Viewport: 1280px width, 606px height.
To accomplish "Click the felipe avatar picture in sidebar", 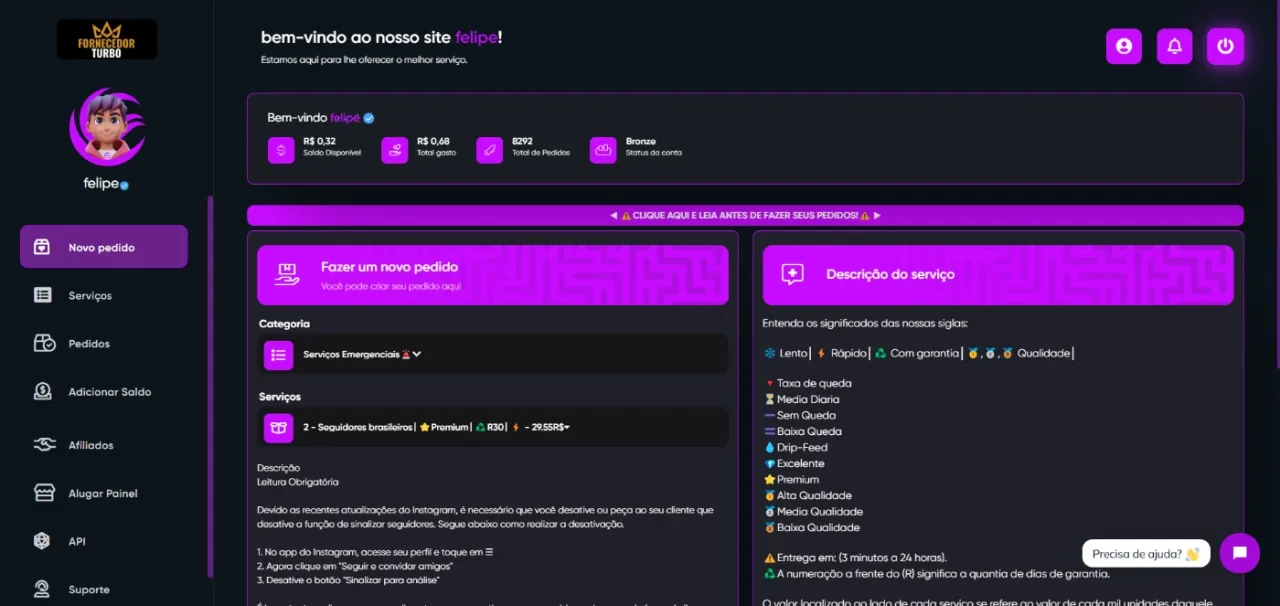I will (x=107, y=126).
